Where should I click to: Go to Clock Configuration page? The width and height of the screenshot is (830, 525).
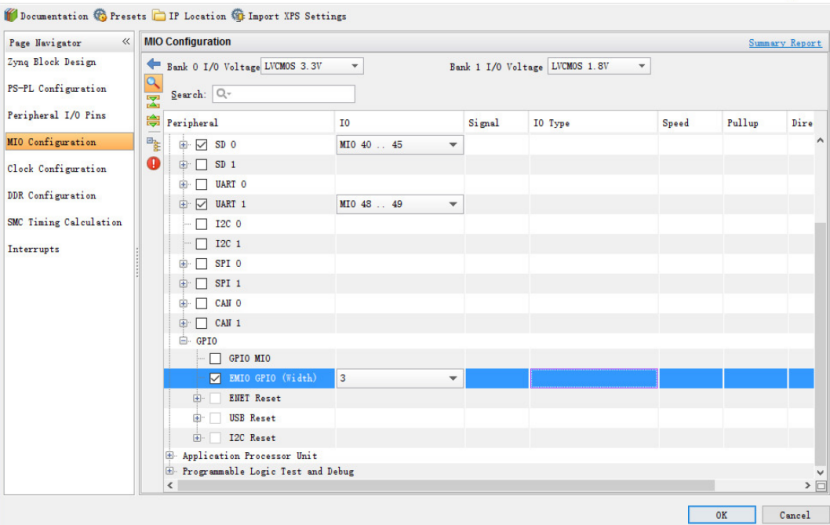pos(57,169)
